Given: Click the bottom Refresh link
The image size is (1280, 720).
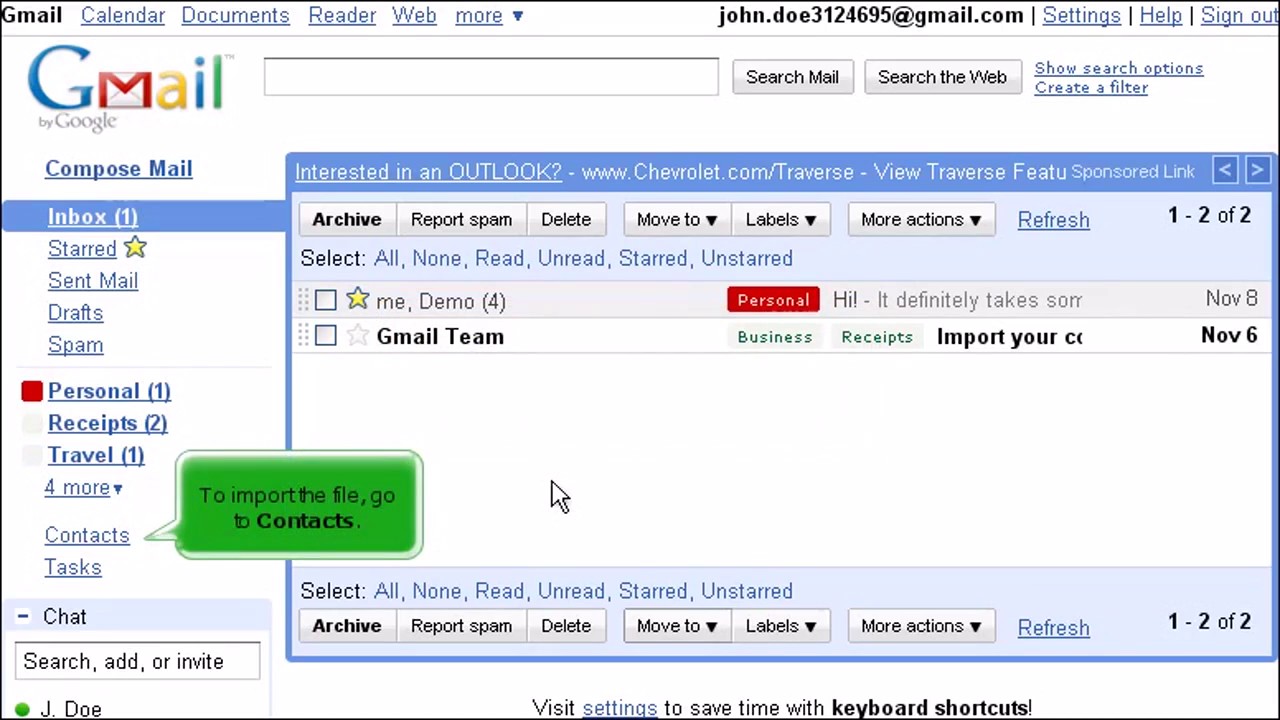Looking at the screenshot, I should 1053,627.
